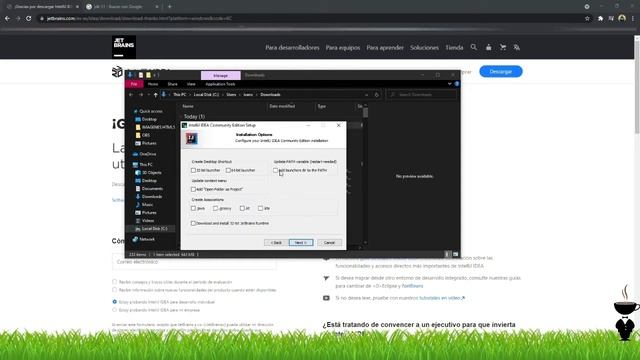Check Add launchers dir to the PATH

pyautogui.click(x=276, y=170)
